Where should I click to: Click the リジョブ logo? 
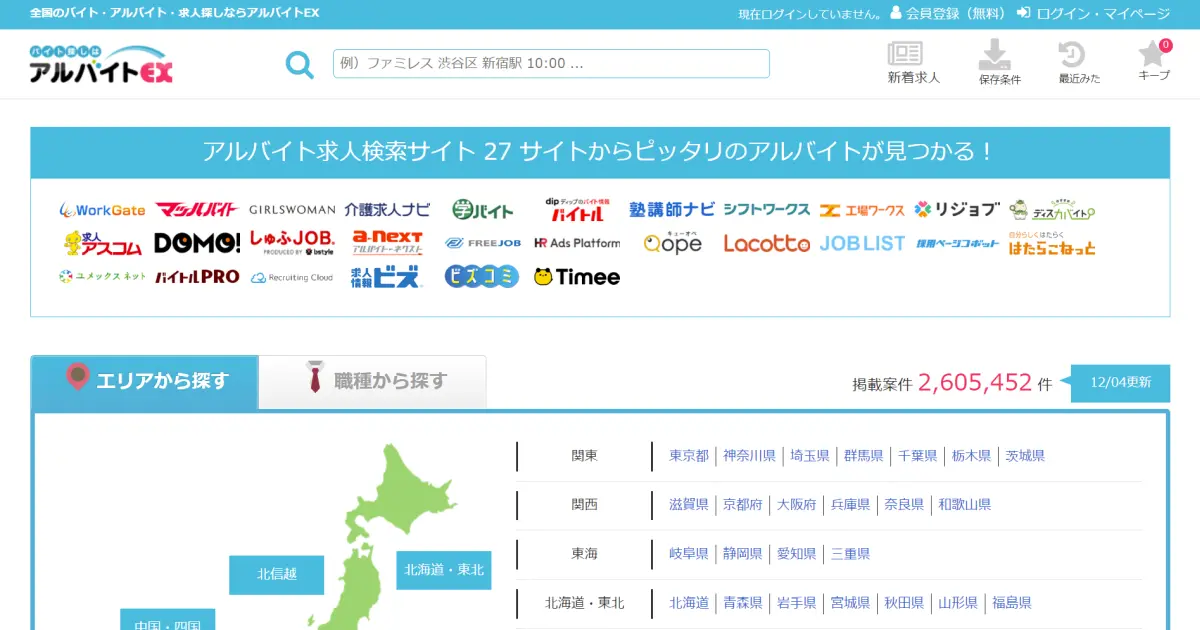point(957,209)
